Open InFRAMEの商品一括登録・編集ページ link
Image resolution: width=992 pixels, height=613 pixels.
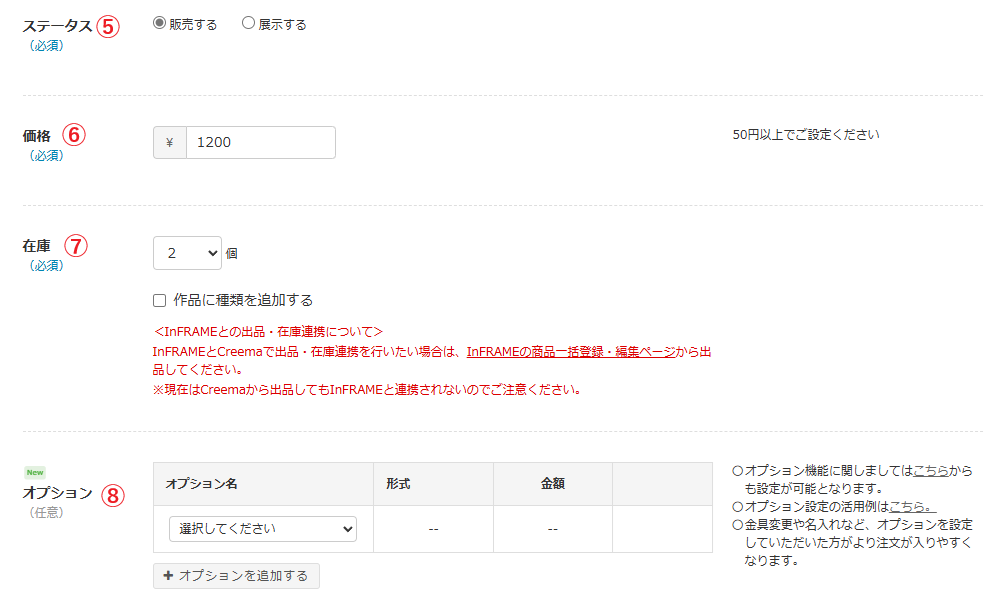570,352
